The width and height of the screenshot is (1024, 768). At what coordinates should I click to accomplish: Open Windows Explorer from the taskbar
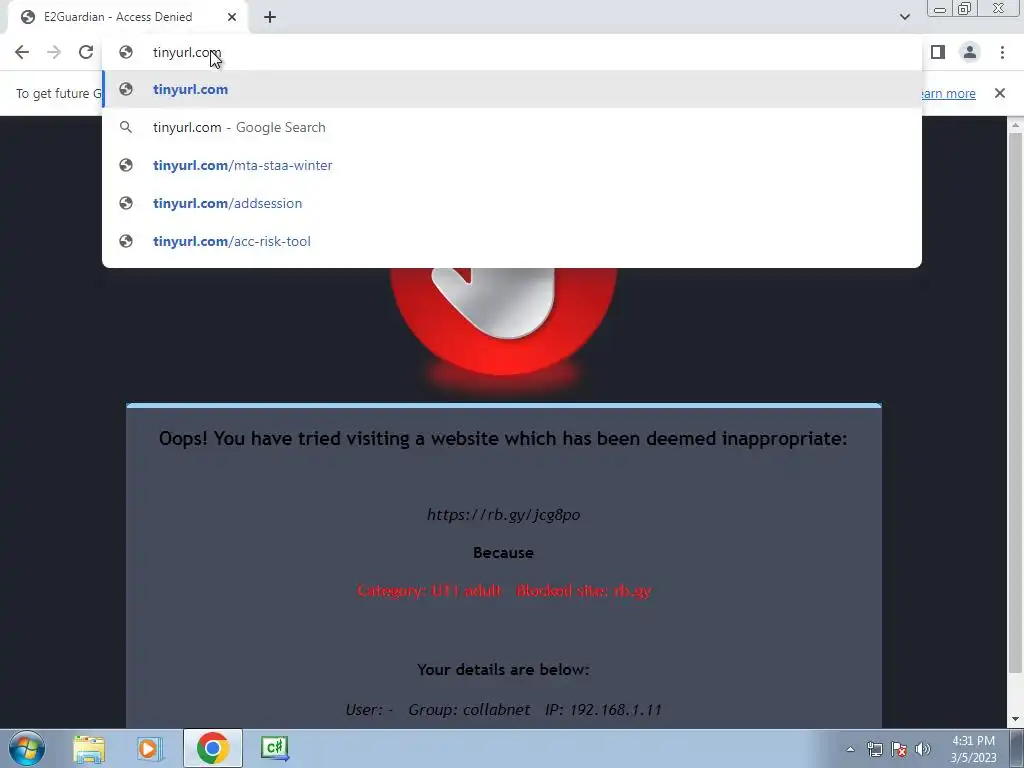pyautogui.click(x=89, y=748)
